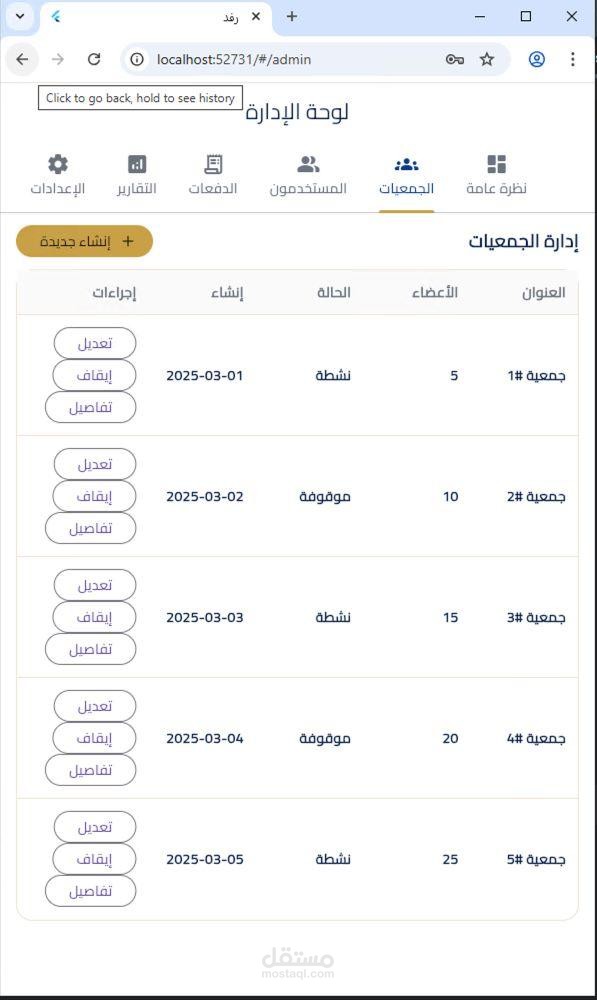Click the إنشاء جديدة create new button
The image size is (597, 1000).
(84, 241)
